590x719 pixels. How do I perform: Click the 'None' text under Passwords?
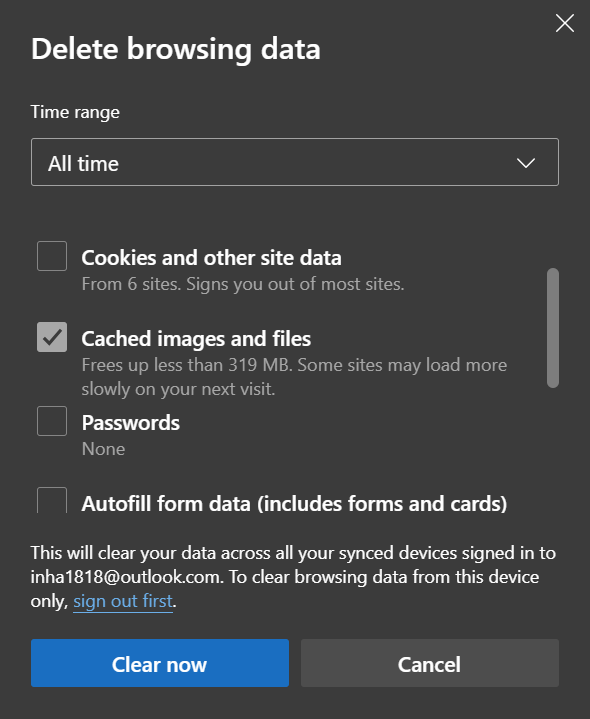(x=103, y=449)
